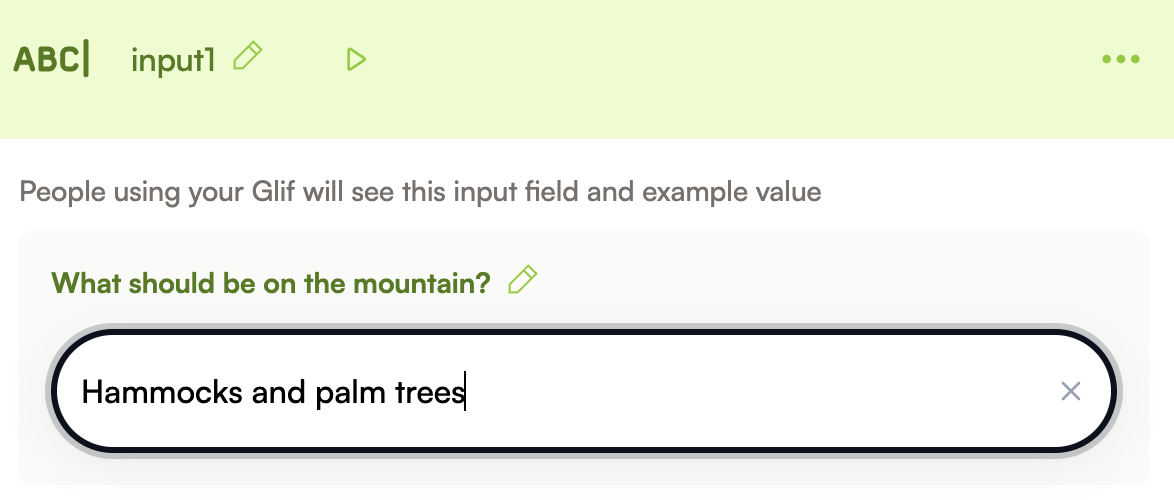Click blank area inside the text field

(x=760, y=392)
